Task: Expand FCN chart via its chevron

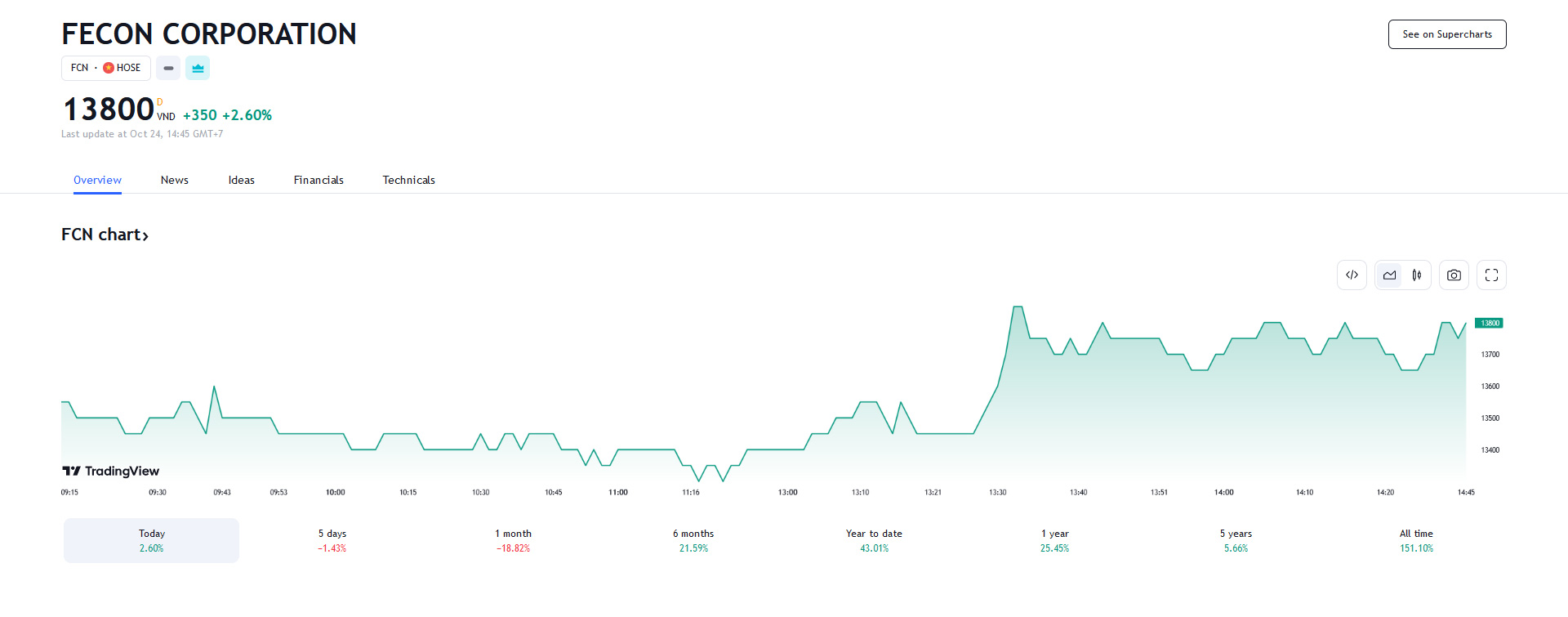Action: (x=146, y=235)
